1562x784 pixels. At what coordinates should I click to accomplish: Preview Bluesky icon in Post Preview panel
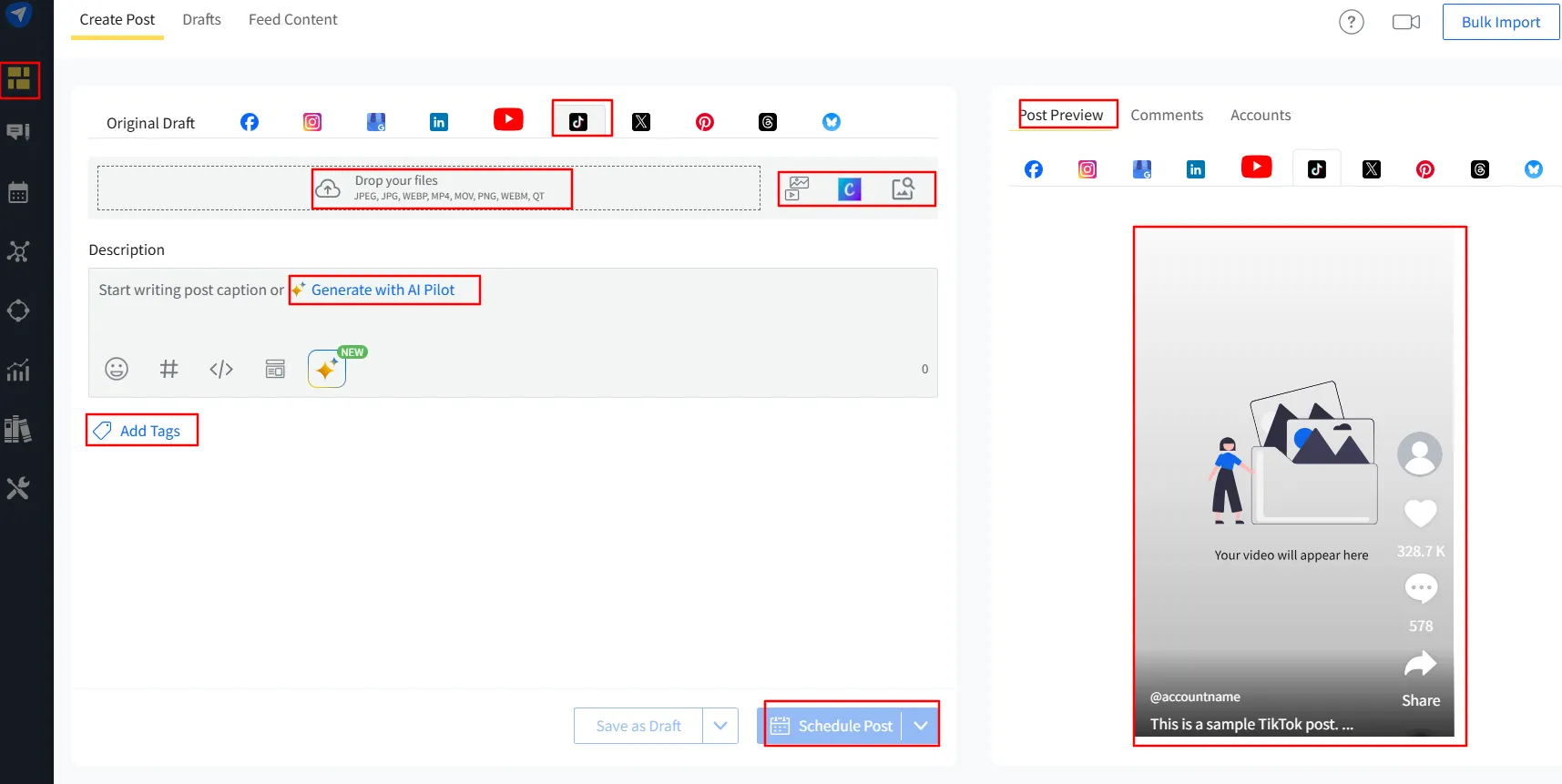click(x=1534, y=169)
